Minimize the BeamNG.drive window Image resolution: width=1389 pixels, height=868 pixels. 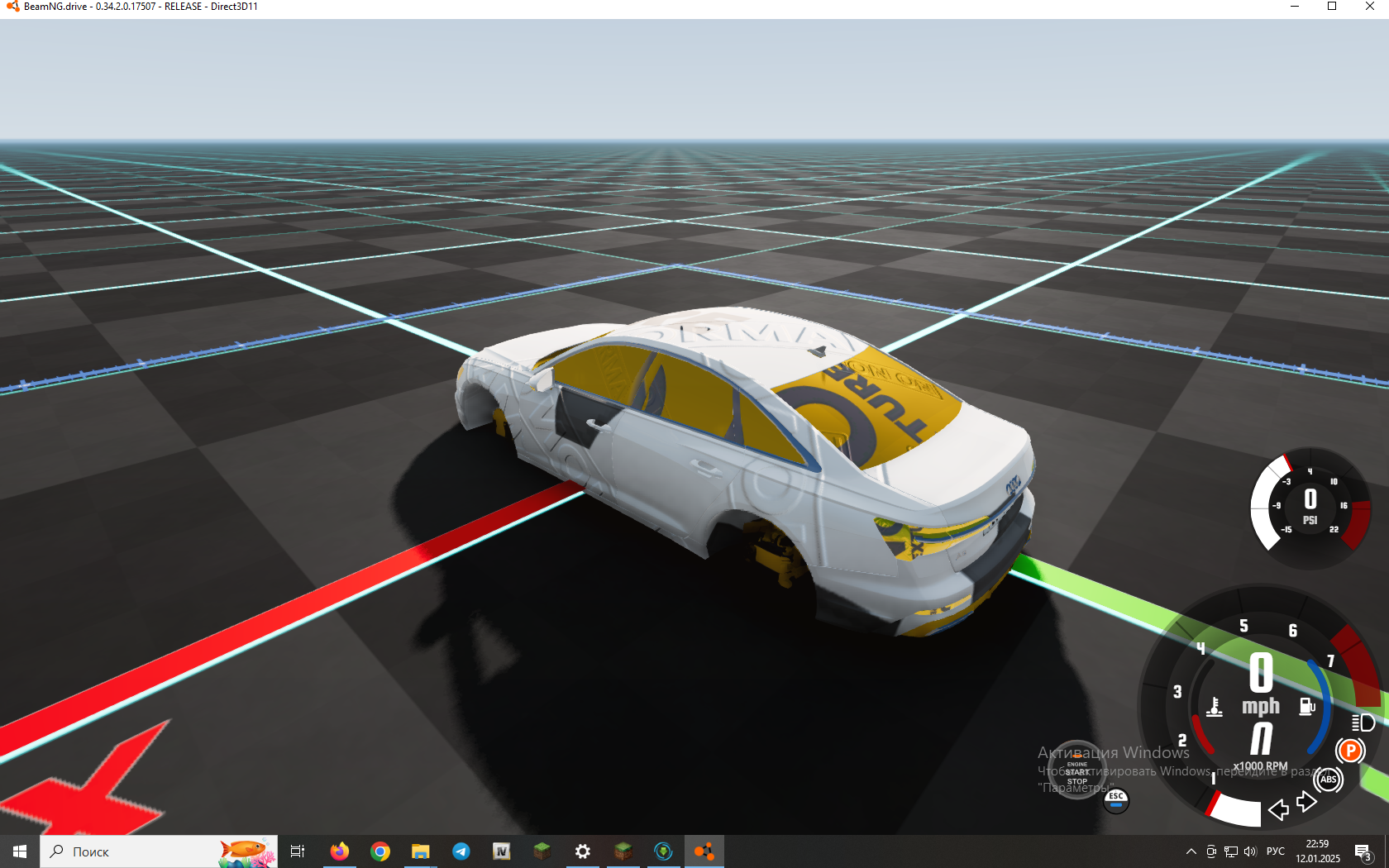tap(1295, 7)
